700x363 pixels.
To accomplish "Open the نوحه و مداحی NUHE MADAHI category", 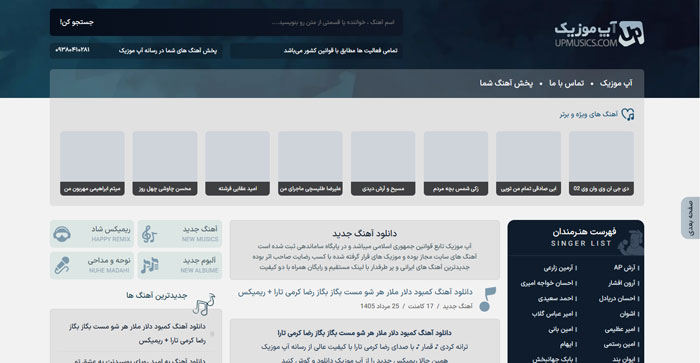I will pyautogui.click(x=92, y=265).
